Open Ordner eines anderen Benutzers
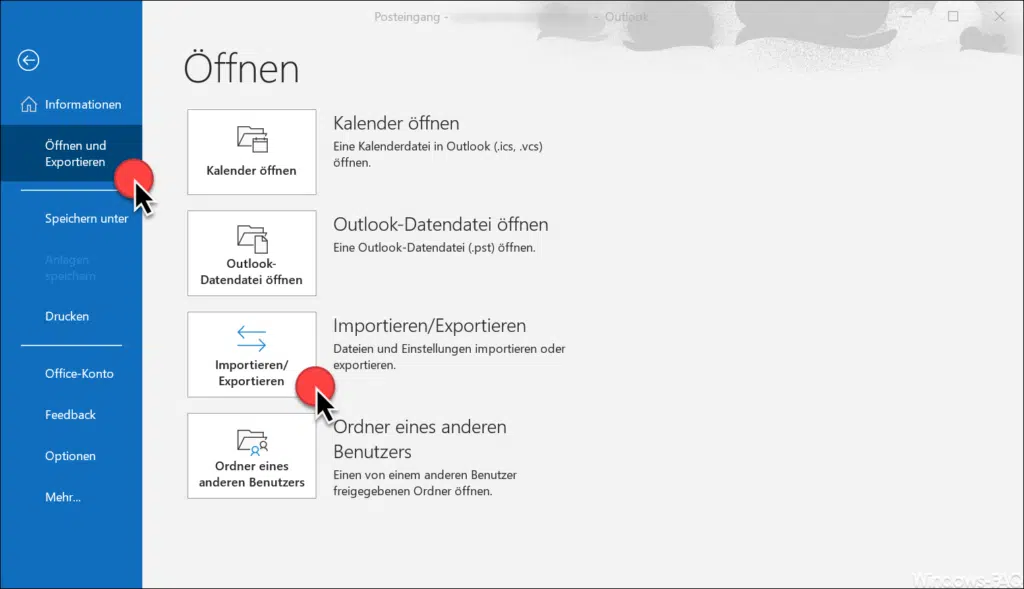Screen dimensions: 1024x589 pos(251,456)
